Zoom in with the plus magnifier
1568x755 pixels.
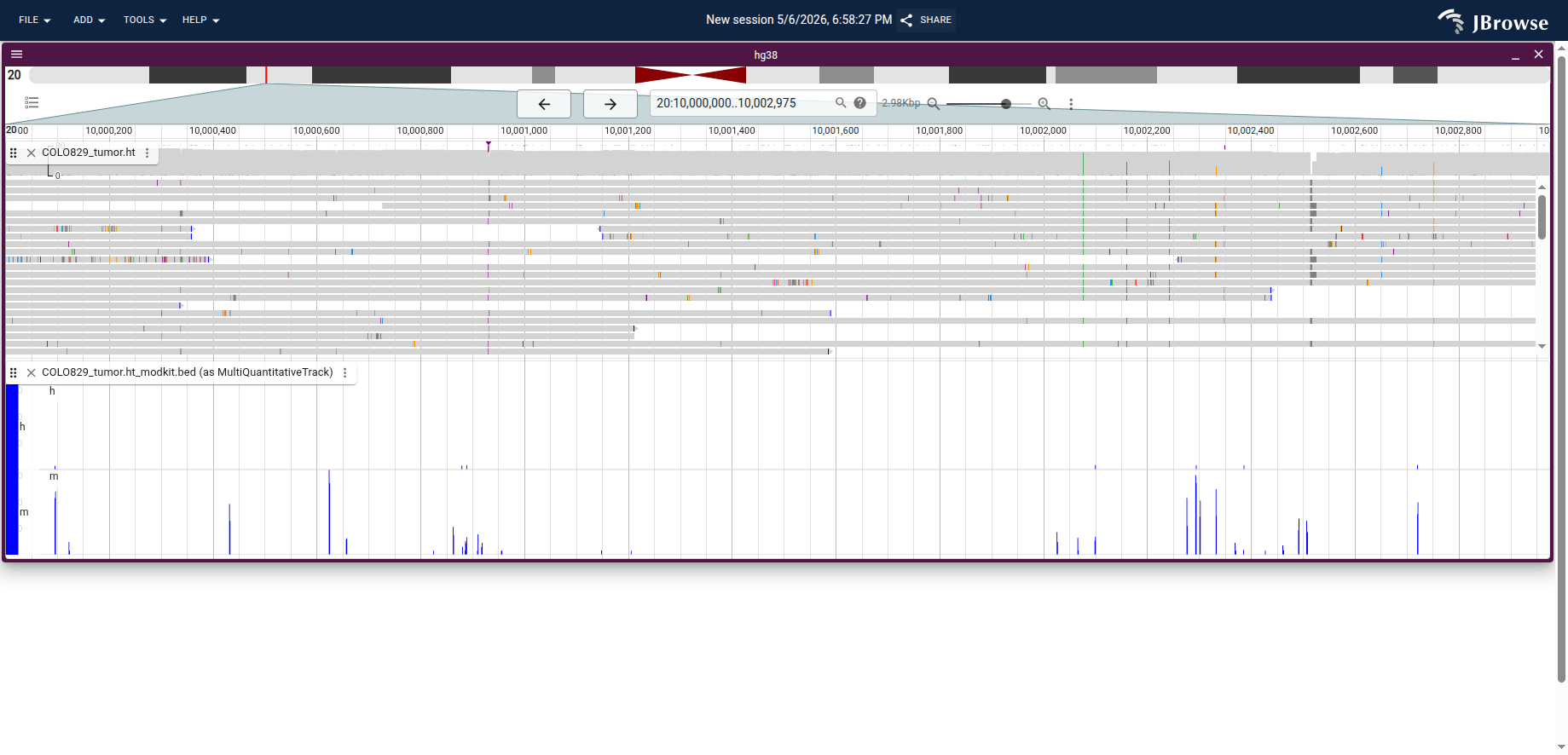[1044, 104]
